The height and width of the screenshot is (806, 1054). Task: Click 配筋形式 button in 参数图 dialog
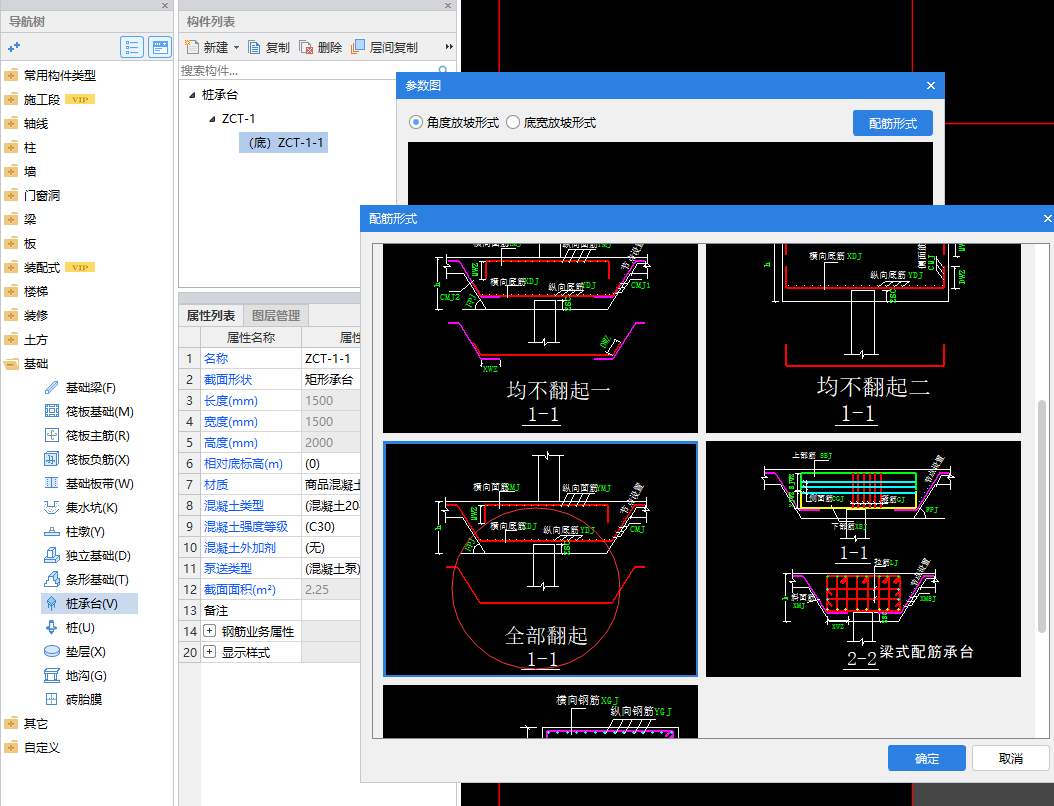(x=893, y=123)
